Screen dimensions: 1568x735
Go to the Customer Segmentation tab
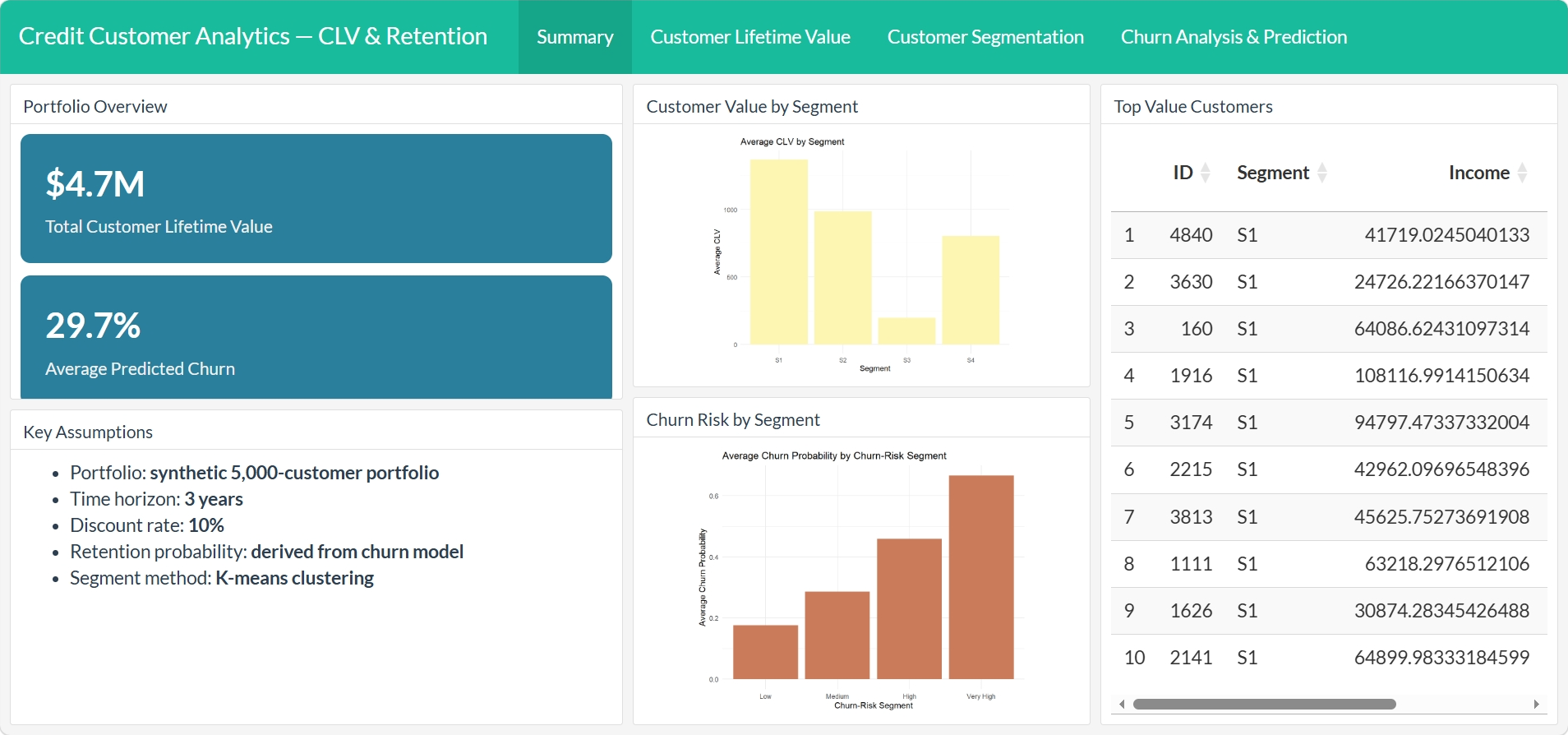[x=985, y=37]
